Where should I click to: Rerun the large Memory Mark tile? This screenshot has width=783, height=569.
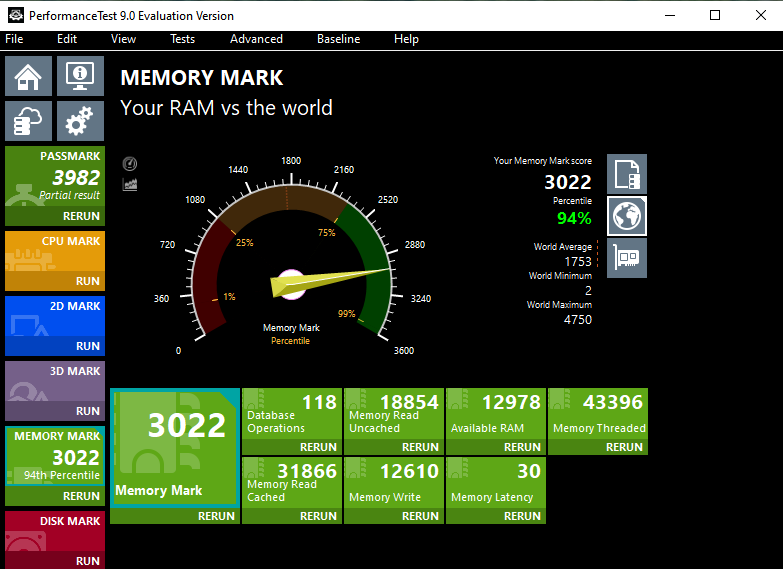[x=175, y=516]
